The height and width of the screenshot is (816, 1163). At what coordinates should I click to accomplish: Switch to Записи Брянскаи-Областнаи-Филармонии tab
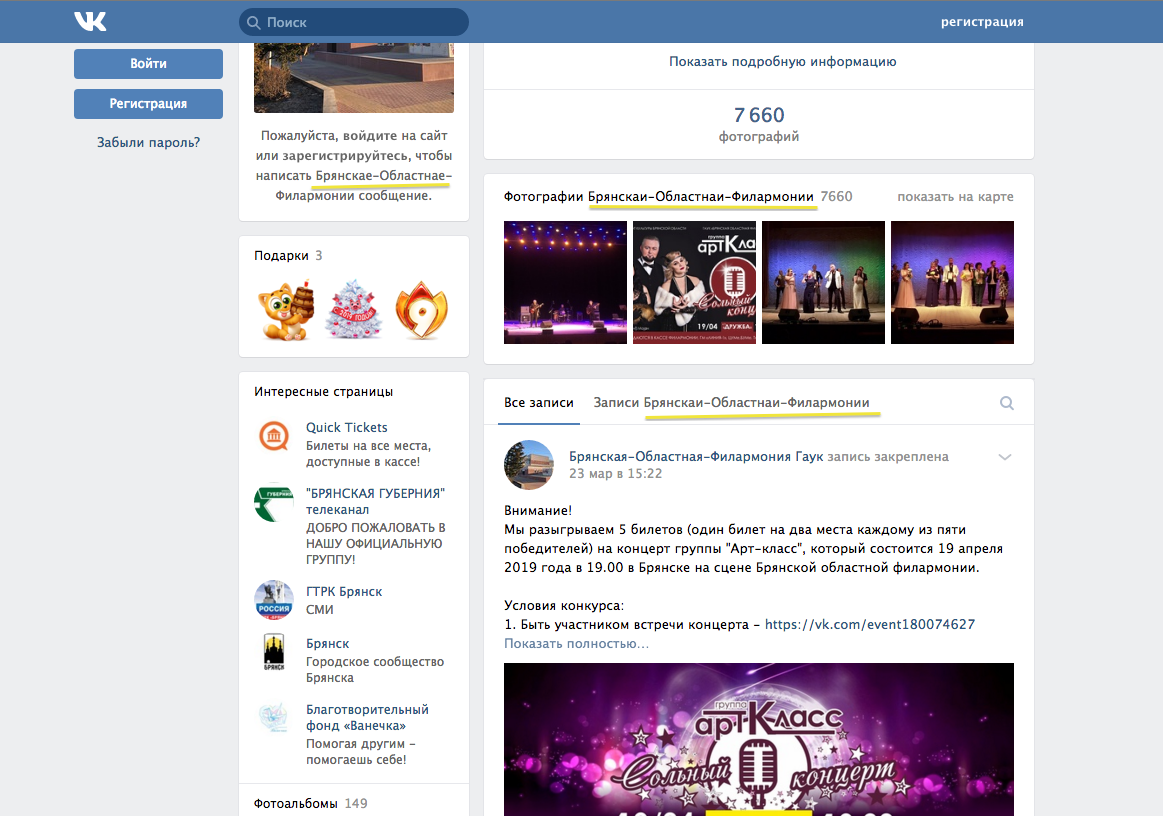coord(731,402)
